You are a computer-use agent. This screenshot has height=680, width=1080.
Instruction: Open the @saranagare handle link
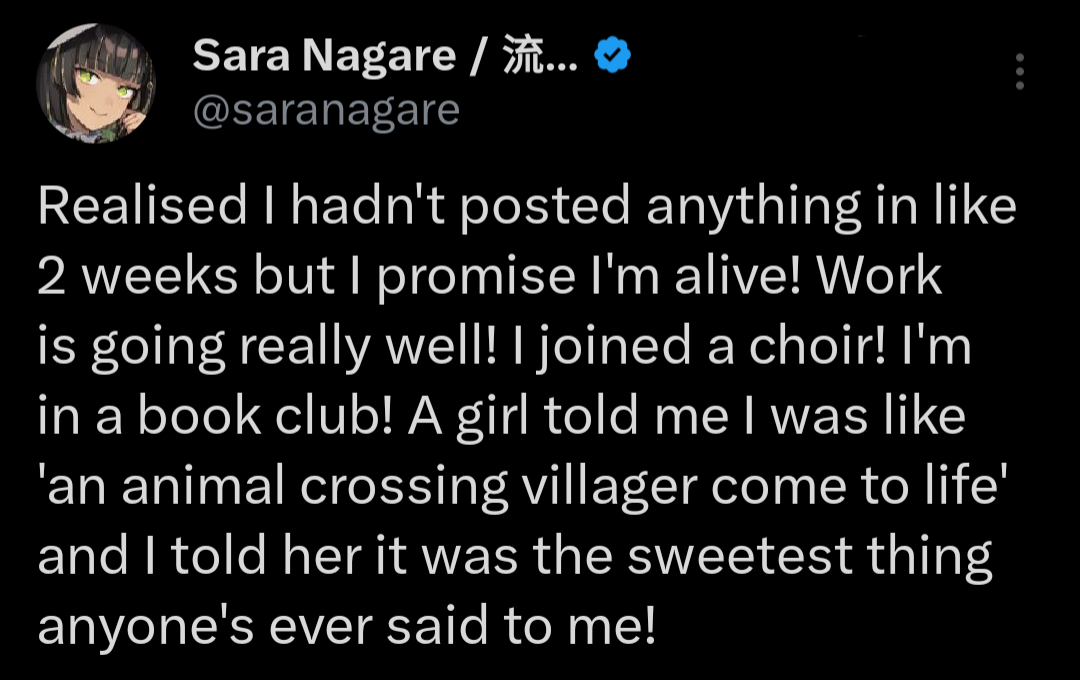[326, 109]
